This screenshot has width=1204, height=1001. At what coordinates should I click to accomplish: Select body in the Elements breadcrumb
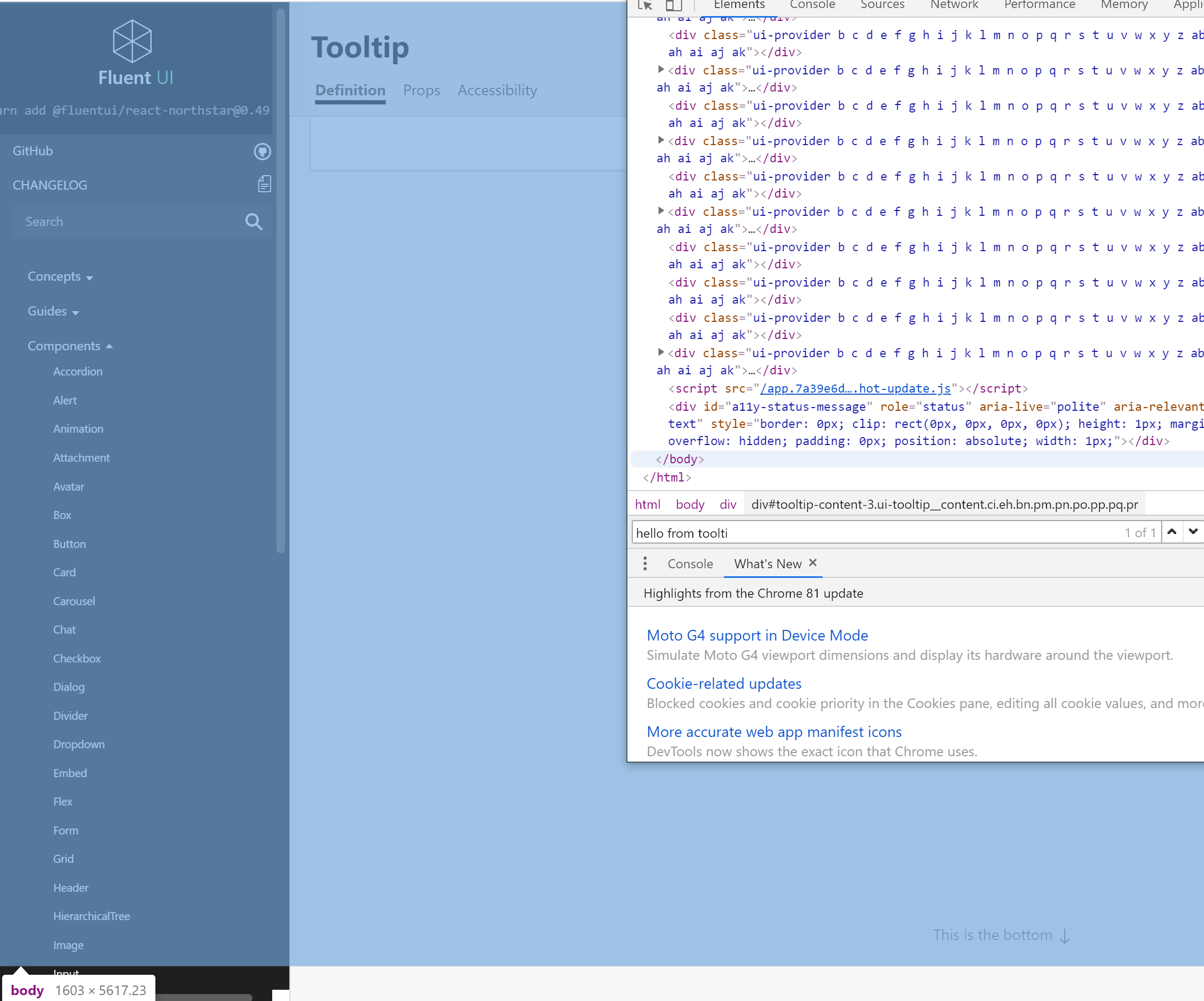689,504
